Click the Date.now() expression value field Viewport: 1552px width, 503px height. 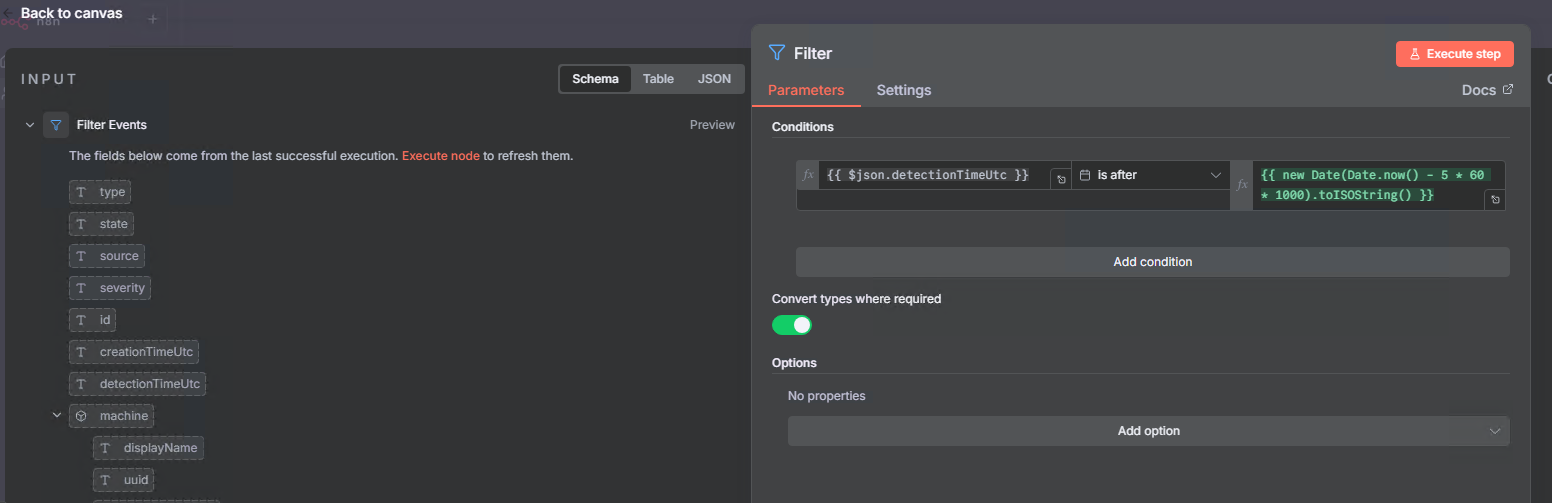[1370, 185]
